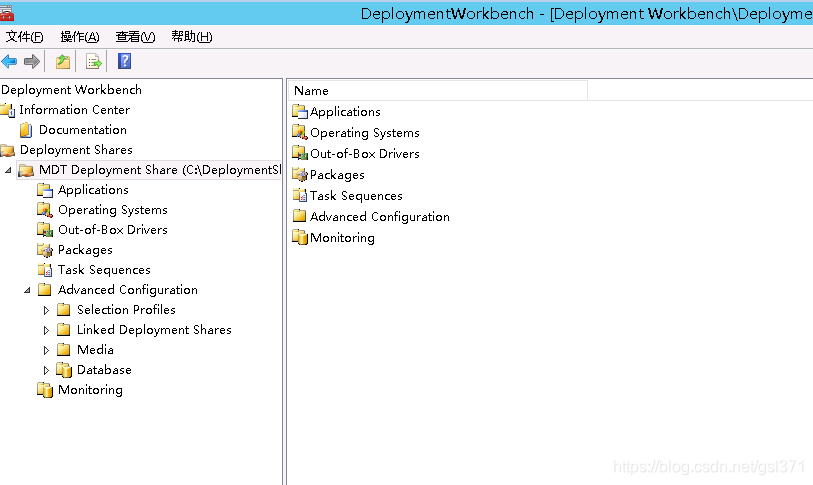The height and width of the screenshot is (485, 813).
Task: Click the Help toolbar icon
Action: click(x=124, y=61)
